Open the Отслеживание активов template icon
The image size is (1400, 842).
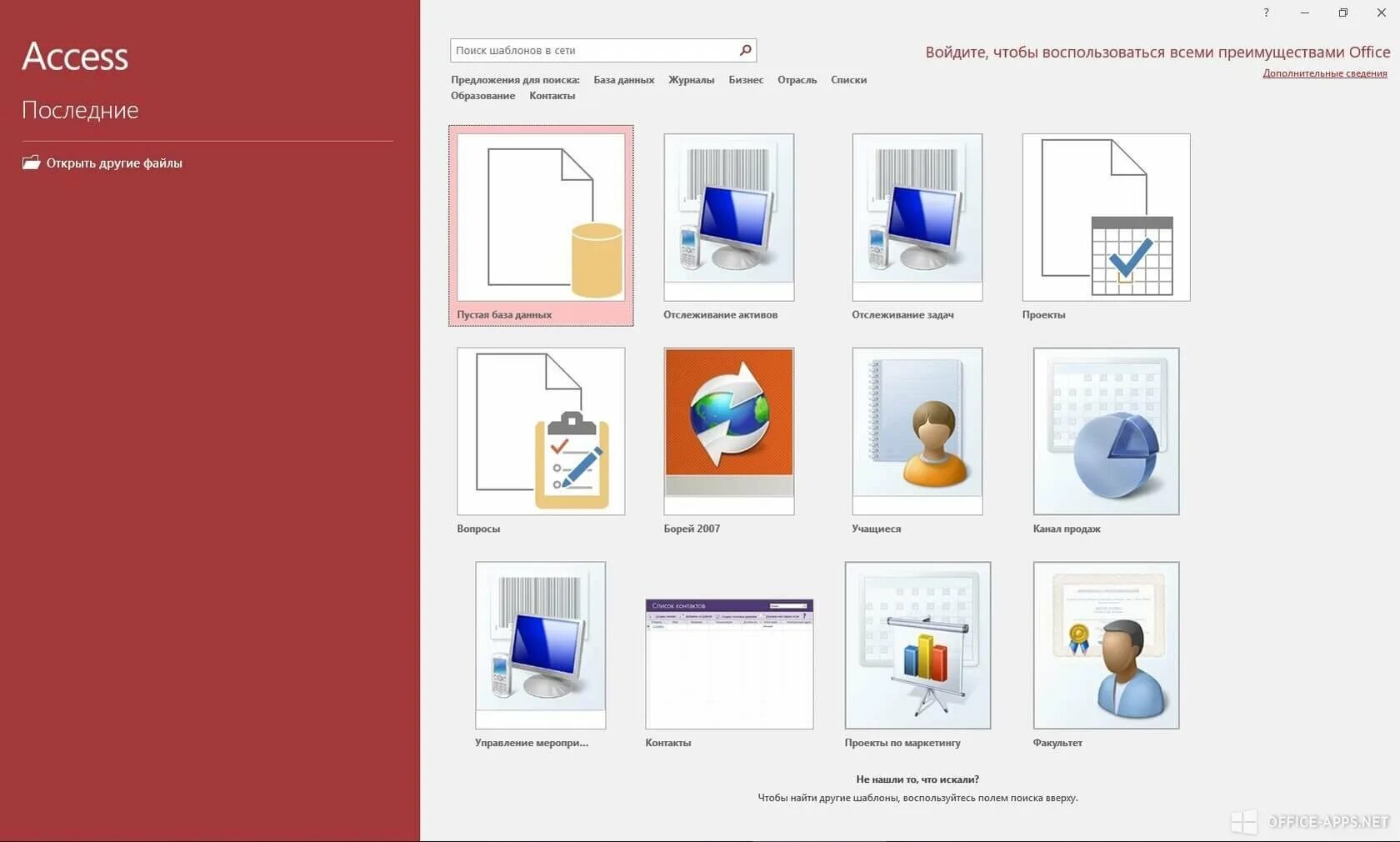pyautogui.click(x=729, y=217)
